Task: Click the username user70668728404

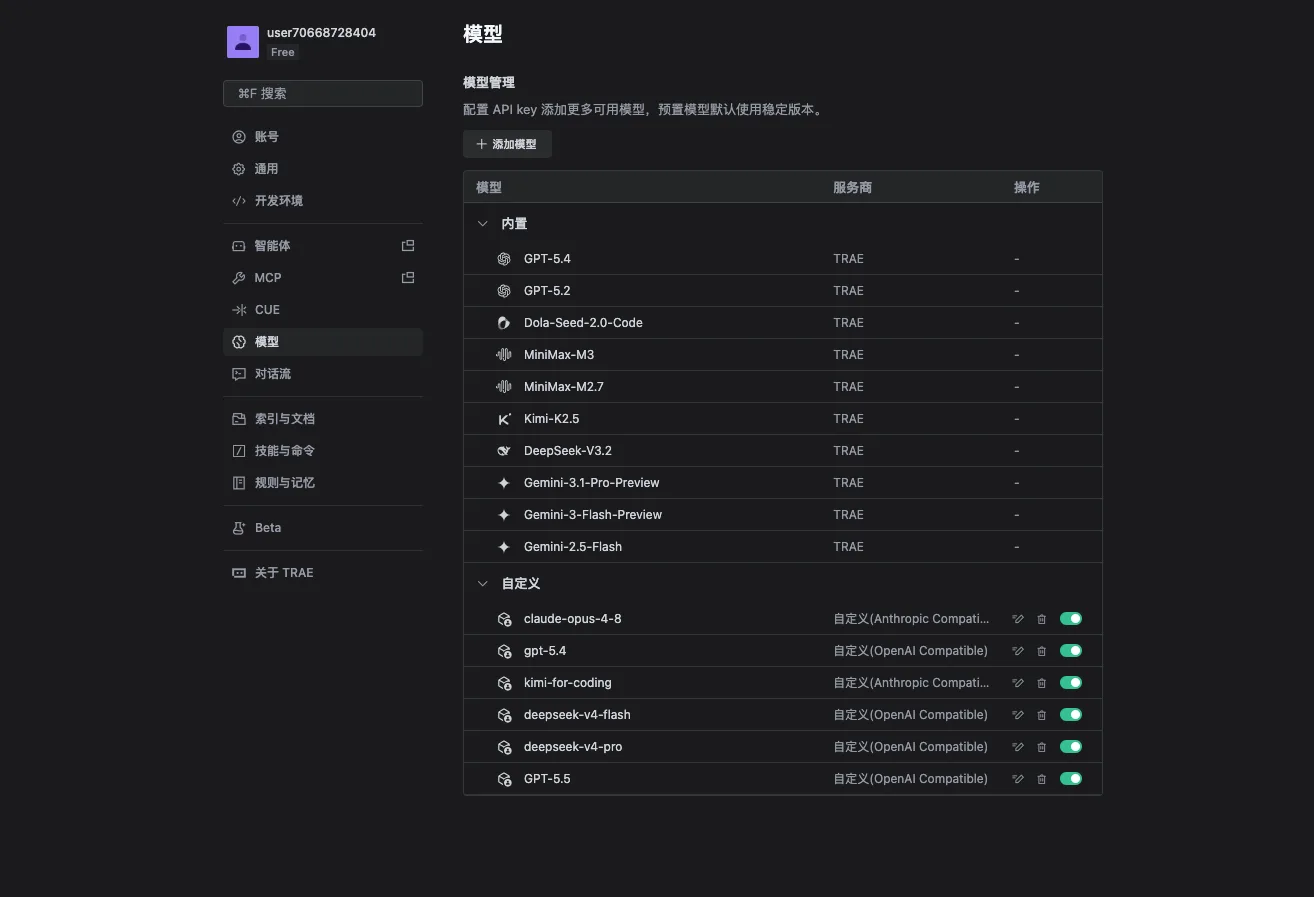Action: tap(321, 33)
